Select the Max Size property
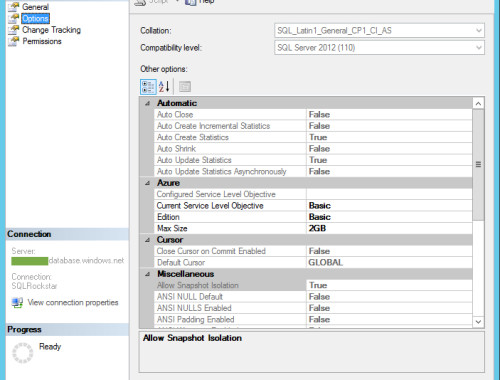This screenshot has height=380, width=500. coord(313,228)
